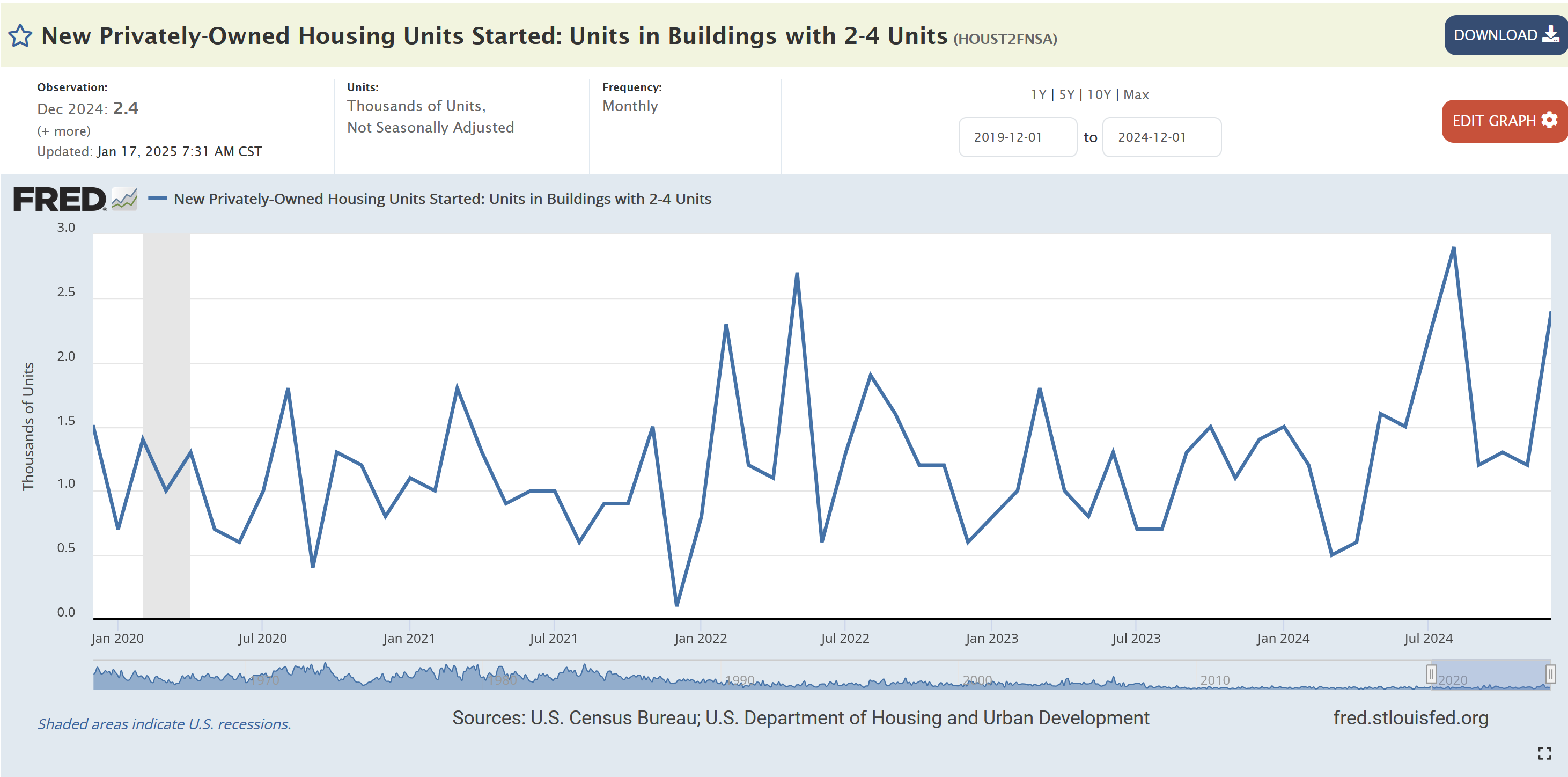Click the series ID (HOUST2FNSA)

pyautogui.click(x=1005, y=39)
